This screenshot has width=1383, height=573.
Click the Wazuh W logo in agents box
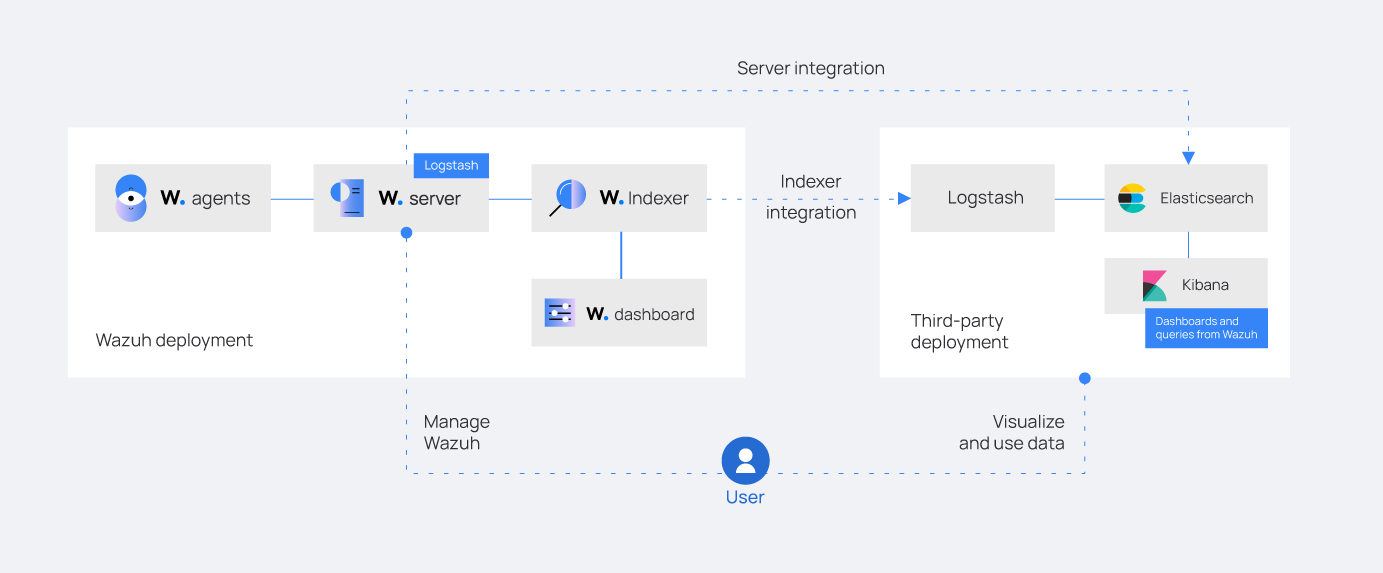172,198
